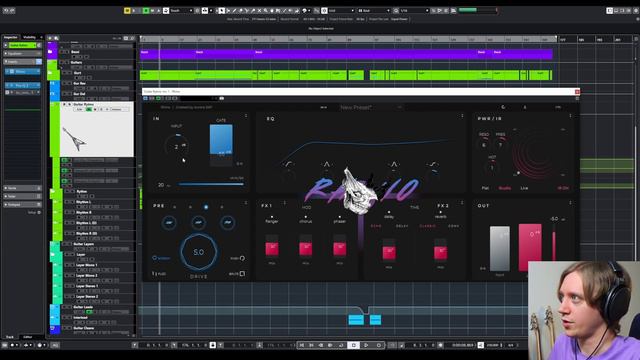
Task: Open the PWR/IR section three-dot menu
Action: click(570, 116)
